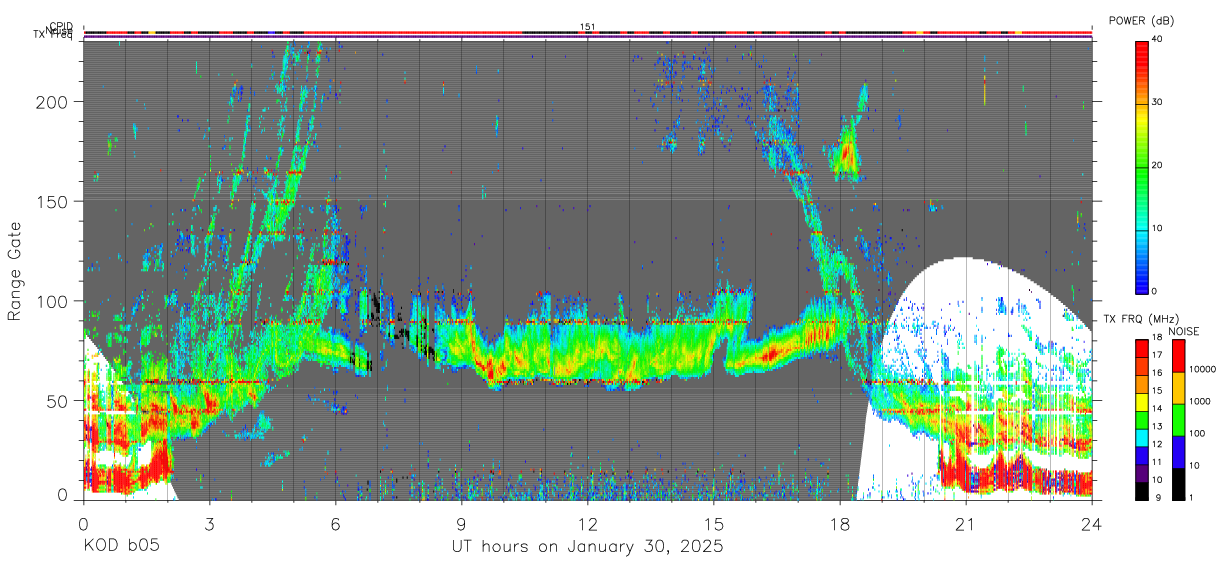Click the 10000 noise label
This screenshot has width=1228, height=567.
(1201, 369)
